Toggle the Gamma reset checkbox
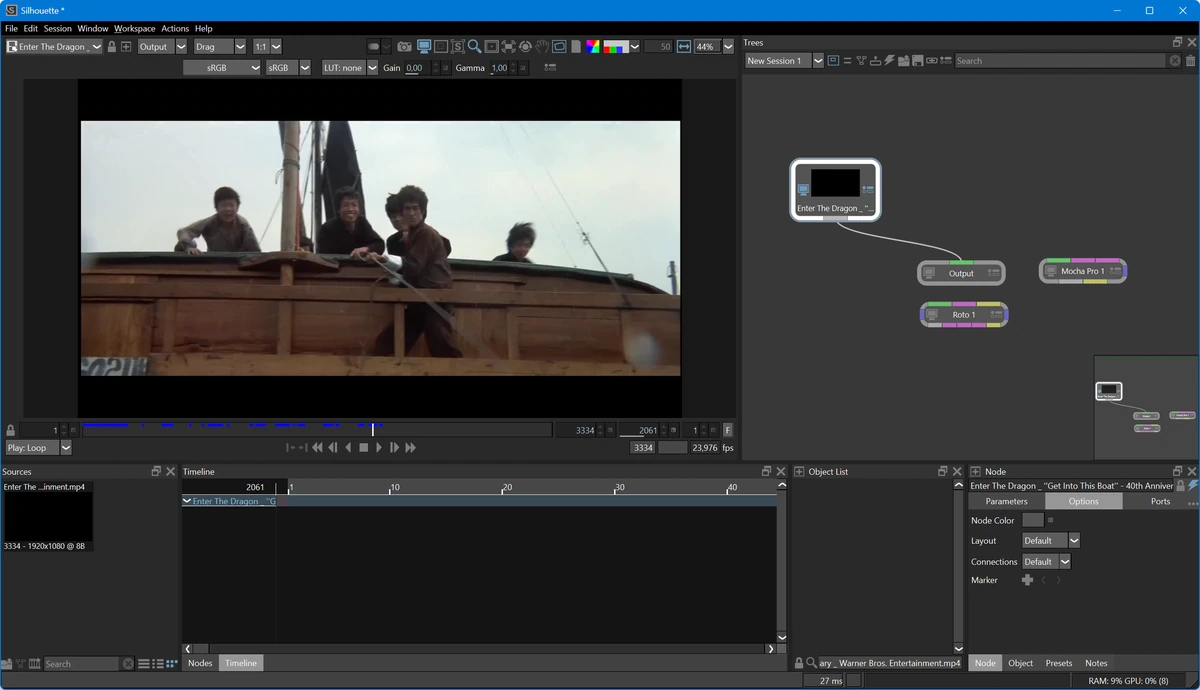Image resolution: width=1200 pixels, height=690 pixels. tap(522, 68)
